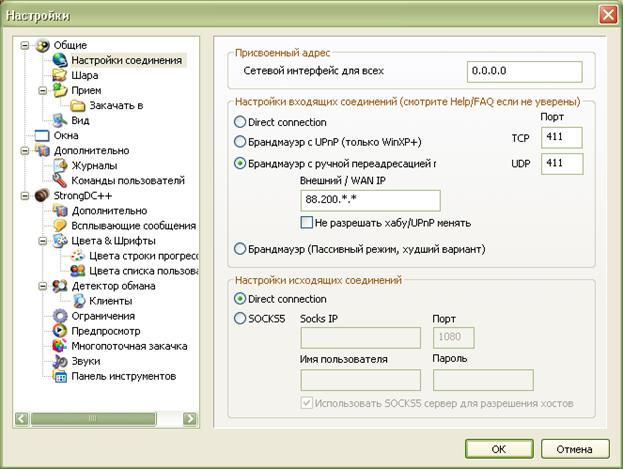The width and height of the screenshot is (623, 469).
Task: Click the Всплывающие сообщения icon
Action: pyautogui.click(x=60, y=226)
